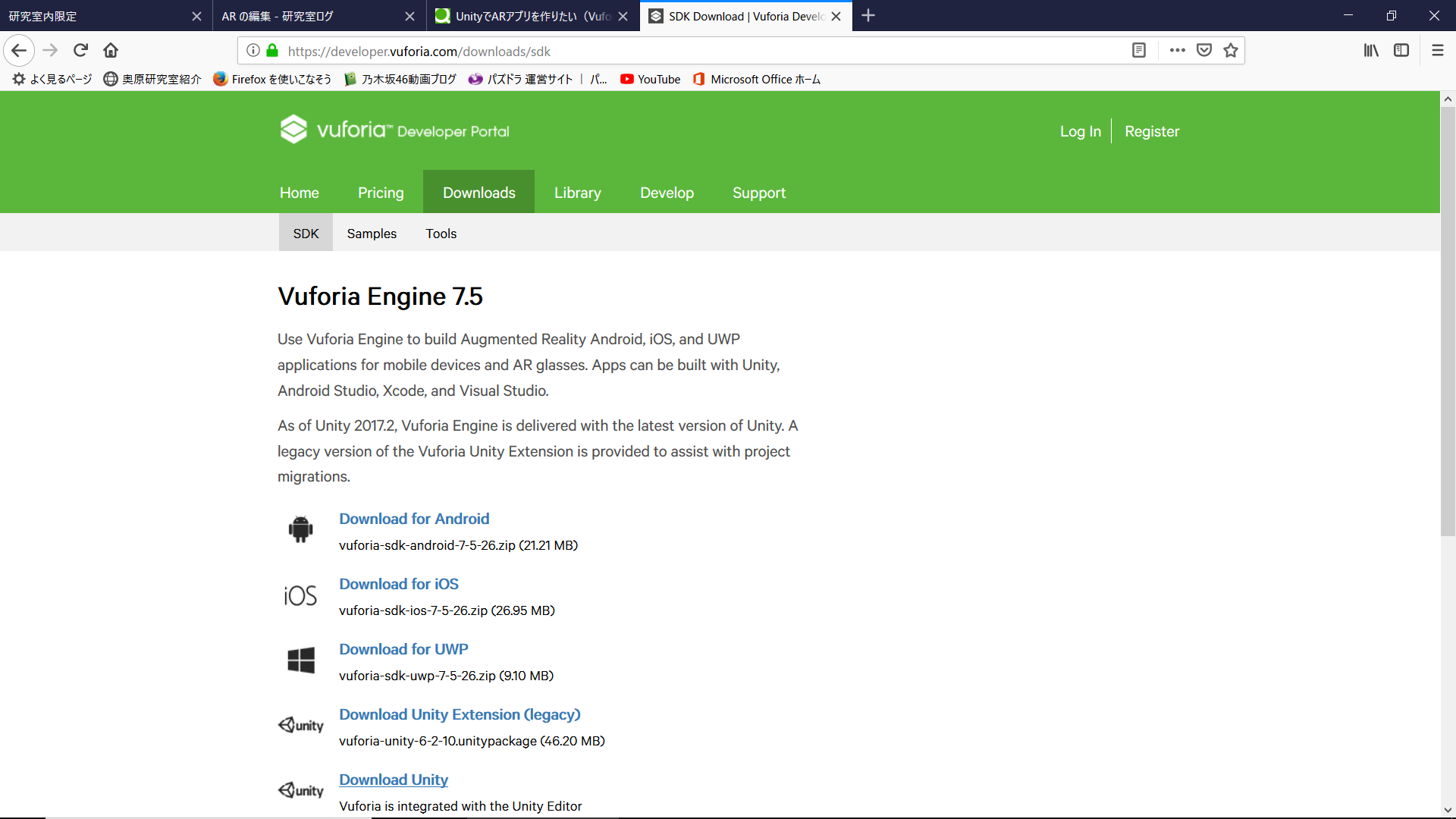Toggle reader view icon in address bar
The height and width of the screenshot is (819, 1456).
tap(1138, 51)
